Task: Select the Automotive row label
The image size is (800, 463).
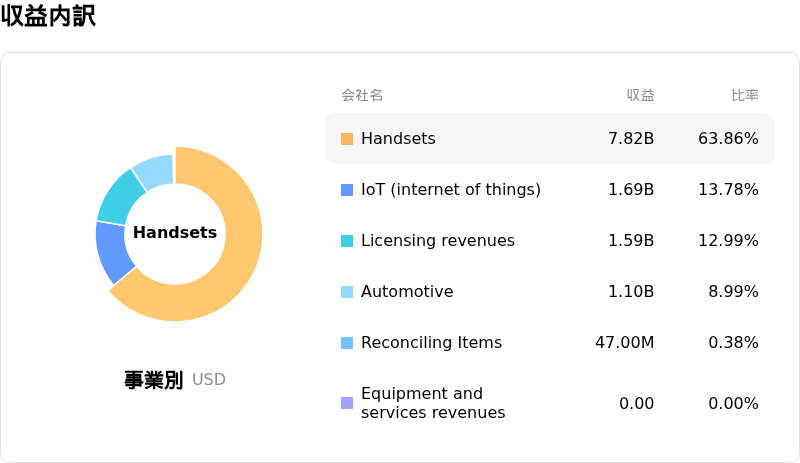Action: pos(407,292)
